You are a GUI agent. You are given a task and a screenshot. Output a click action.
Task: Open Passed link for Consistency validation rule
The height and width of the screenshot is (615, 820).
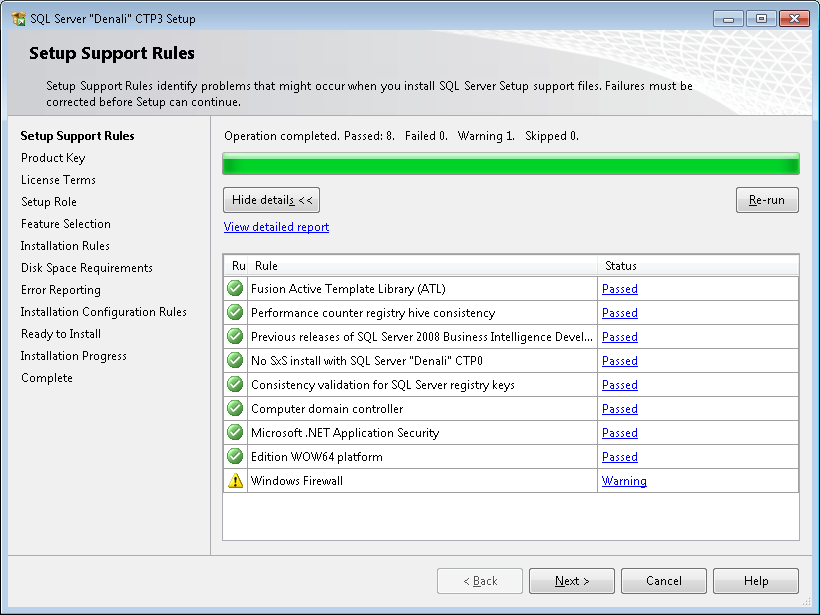[620, 385]
